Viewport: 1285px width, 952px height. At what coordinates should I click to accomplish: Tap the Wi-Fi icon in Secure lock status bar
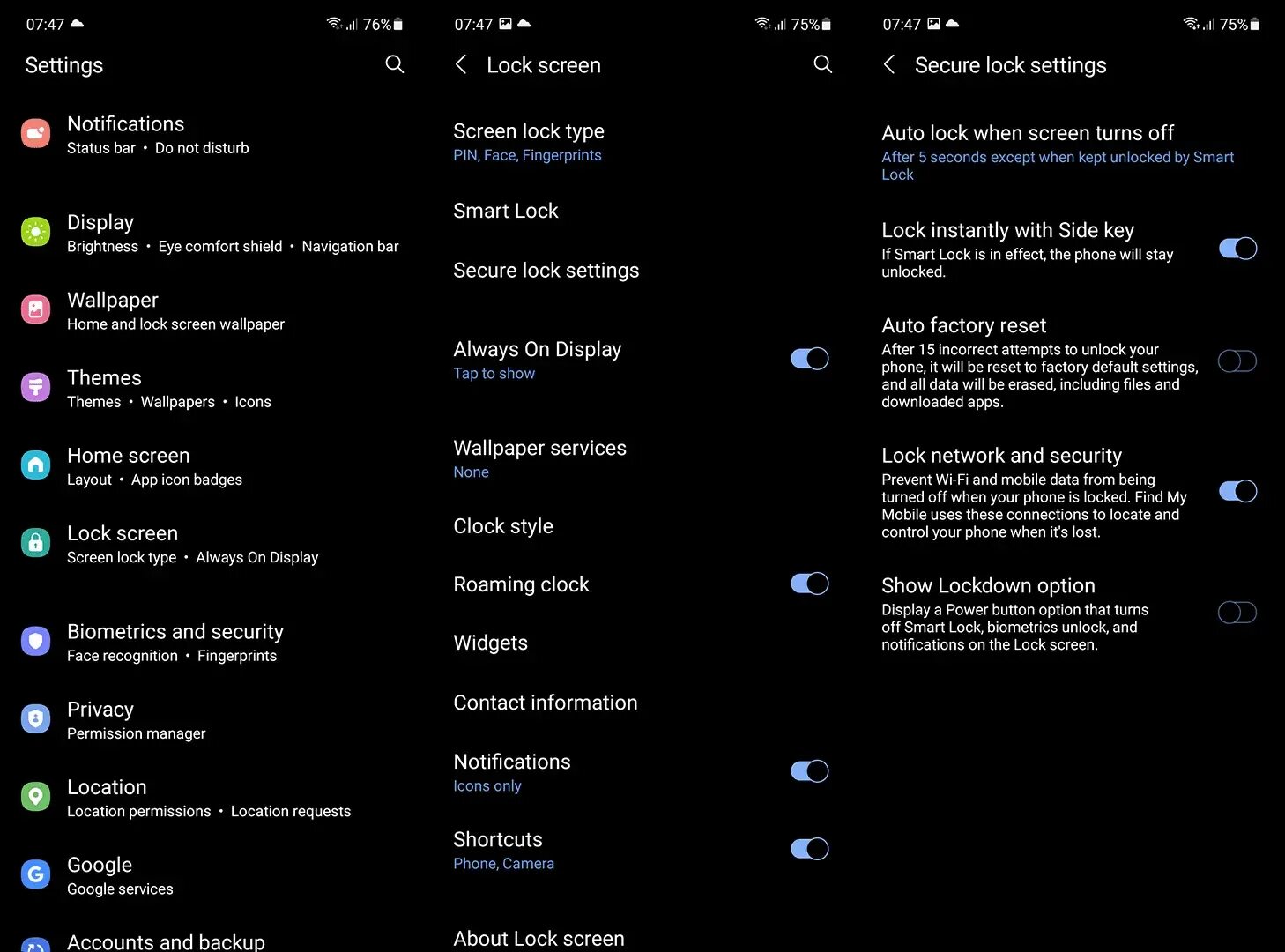point(1191,24)
